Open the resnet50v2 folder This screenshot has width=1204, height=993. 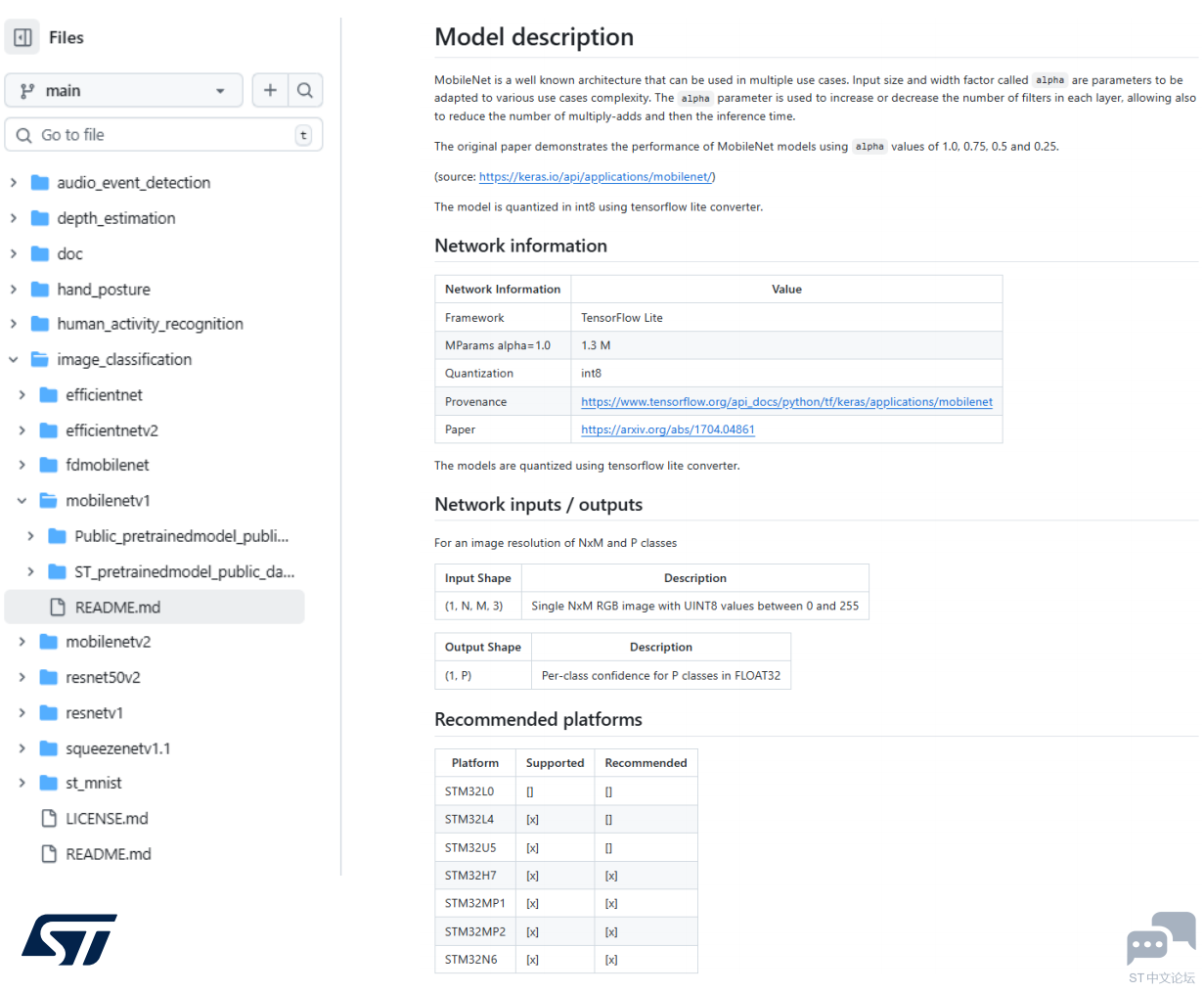(104, 677)
